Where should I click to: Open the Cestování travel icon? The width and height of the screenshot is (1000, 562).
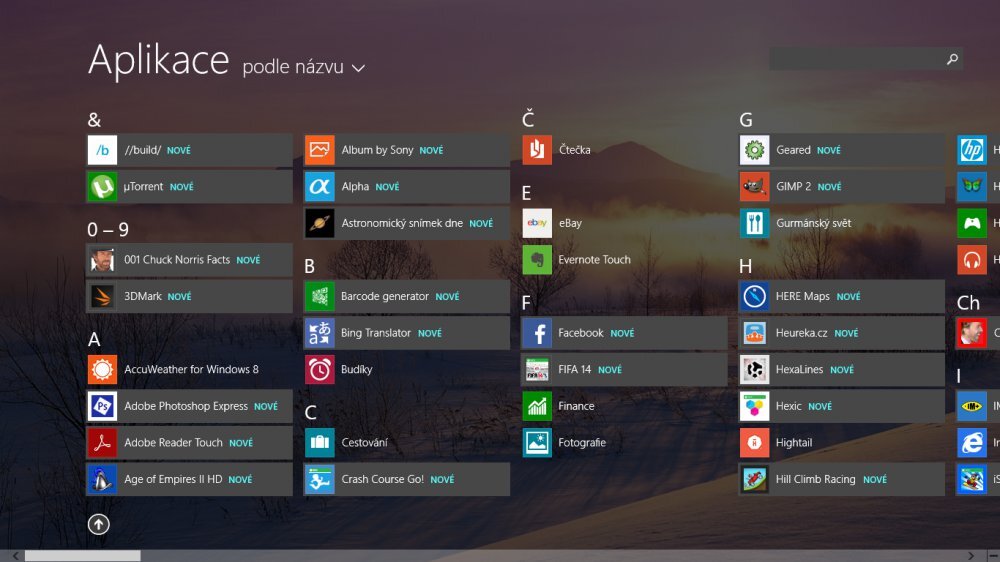320,442
